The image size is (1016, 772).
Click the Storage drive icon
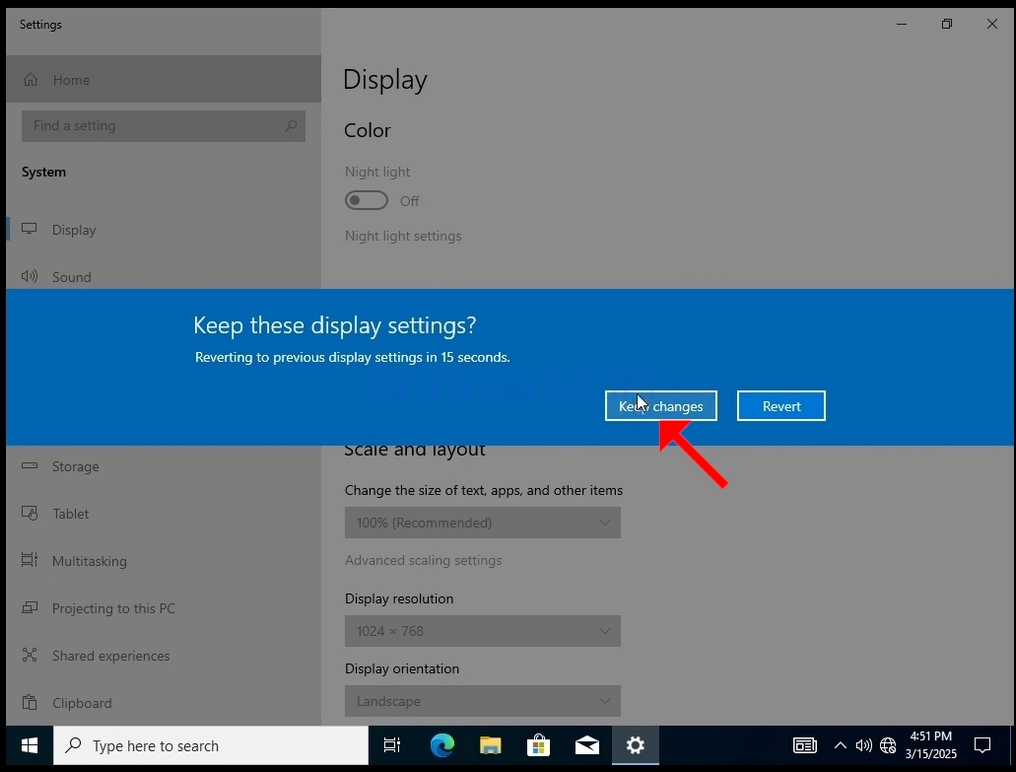coord(29,465)
